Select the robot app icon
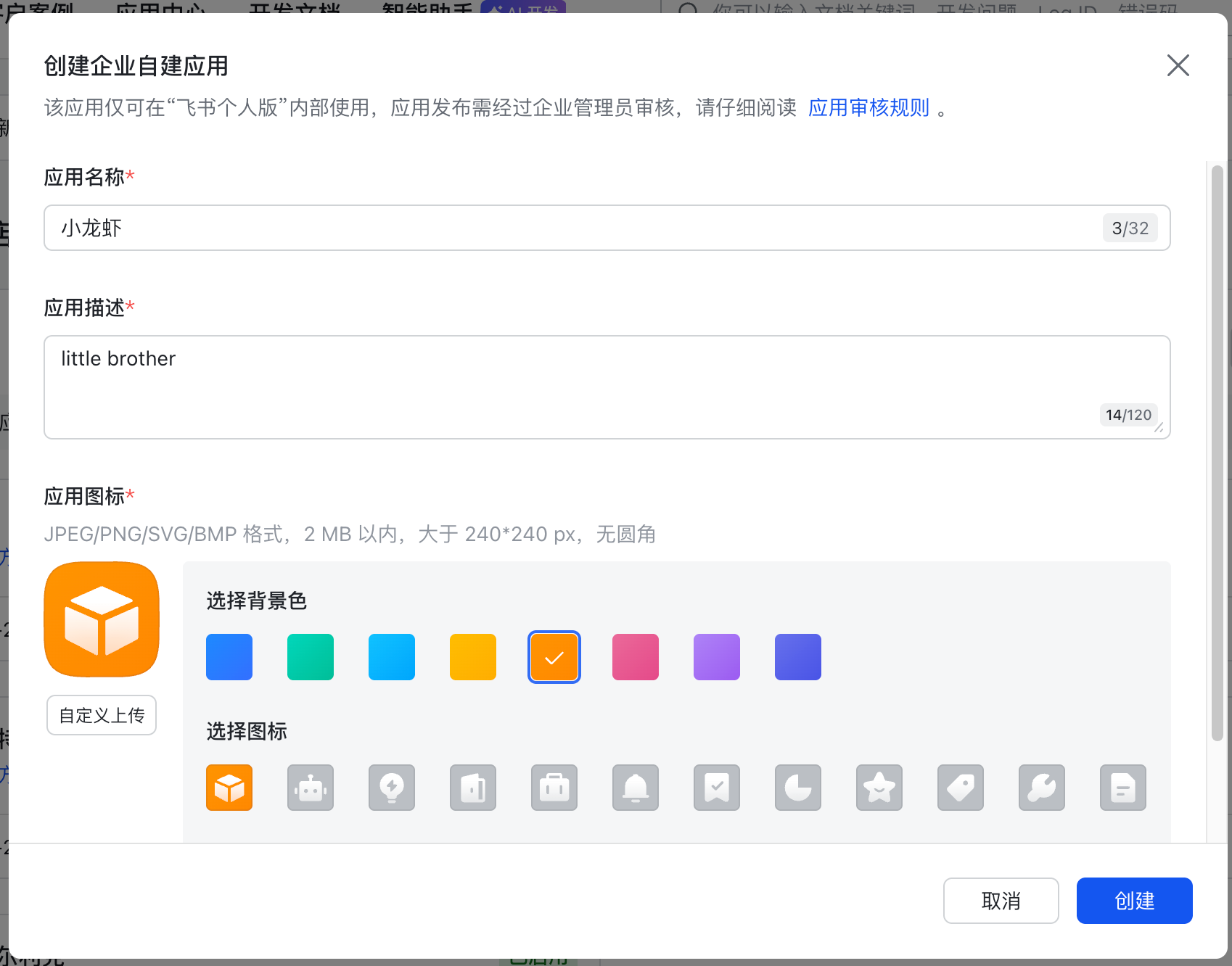Image resolution: width=1232 pixels, height=966 pixels. point(311,788)
